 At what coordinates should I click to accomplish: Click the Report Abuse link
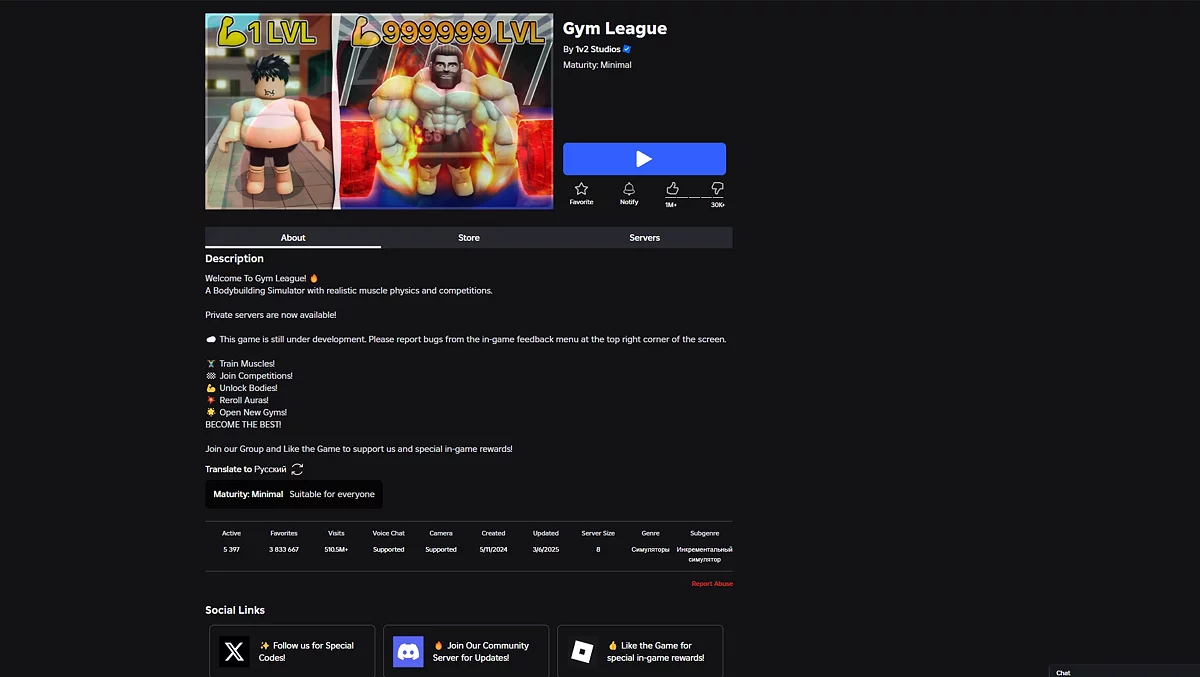point(712,584)
